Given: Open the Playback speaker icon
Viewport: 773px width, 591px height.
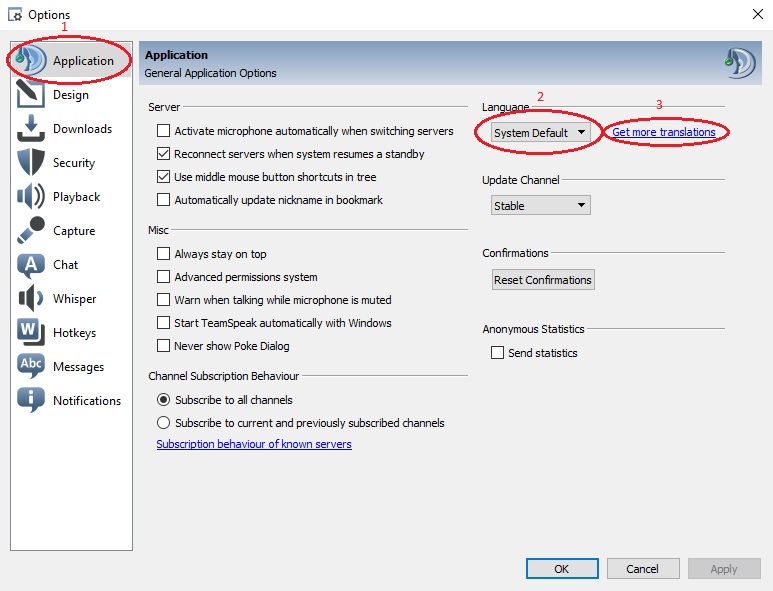Looking at the screenshot, I should [31, 196].
